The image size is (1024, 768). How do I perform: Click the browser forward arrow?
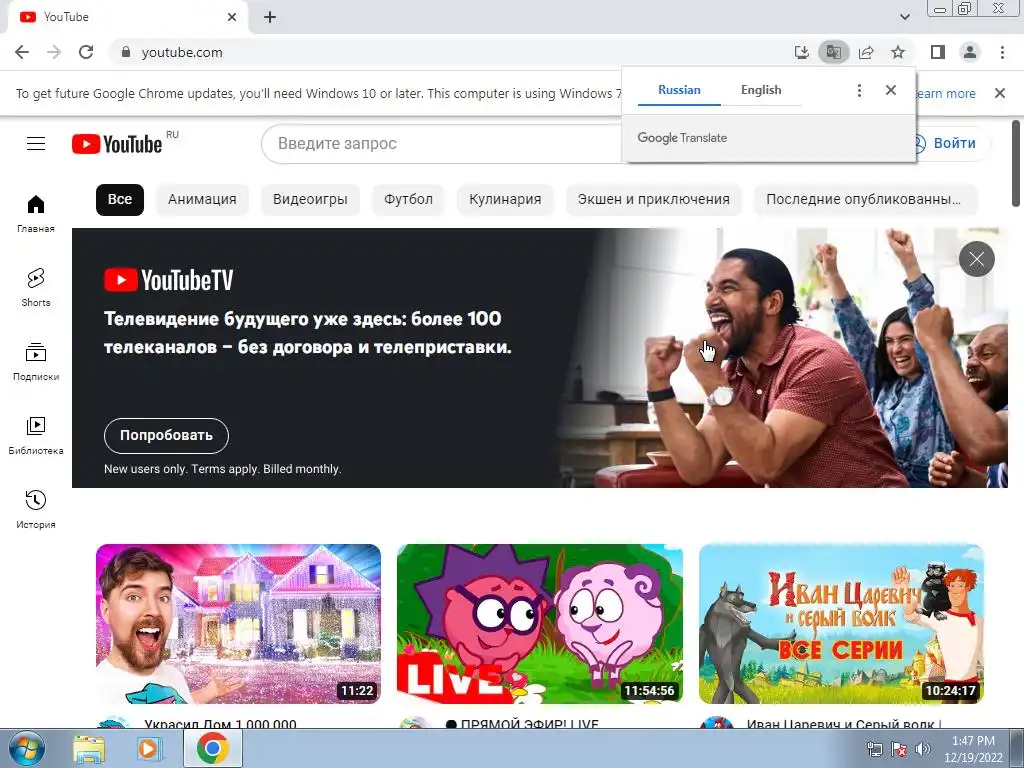tap(54, 52)
